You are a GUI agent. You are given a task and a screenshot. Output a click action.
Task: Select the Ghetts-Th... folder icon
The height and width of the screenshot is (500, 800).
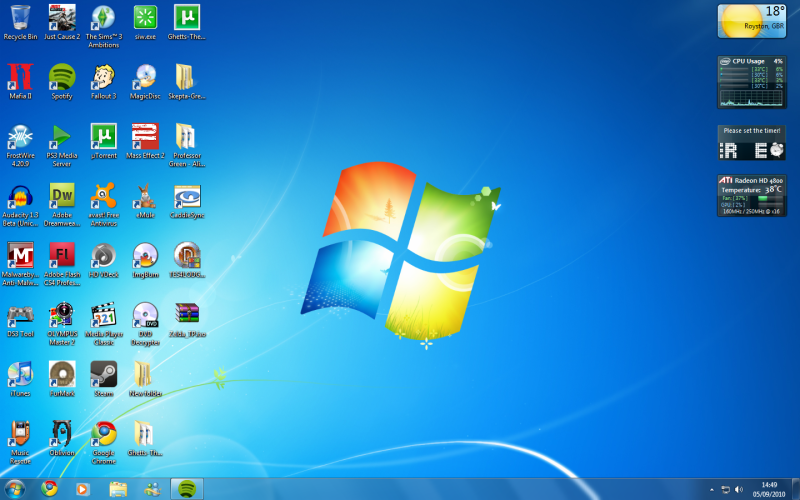145,439
